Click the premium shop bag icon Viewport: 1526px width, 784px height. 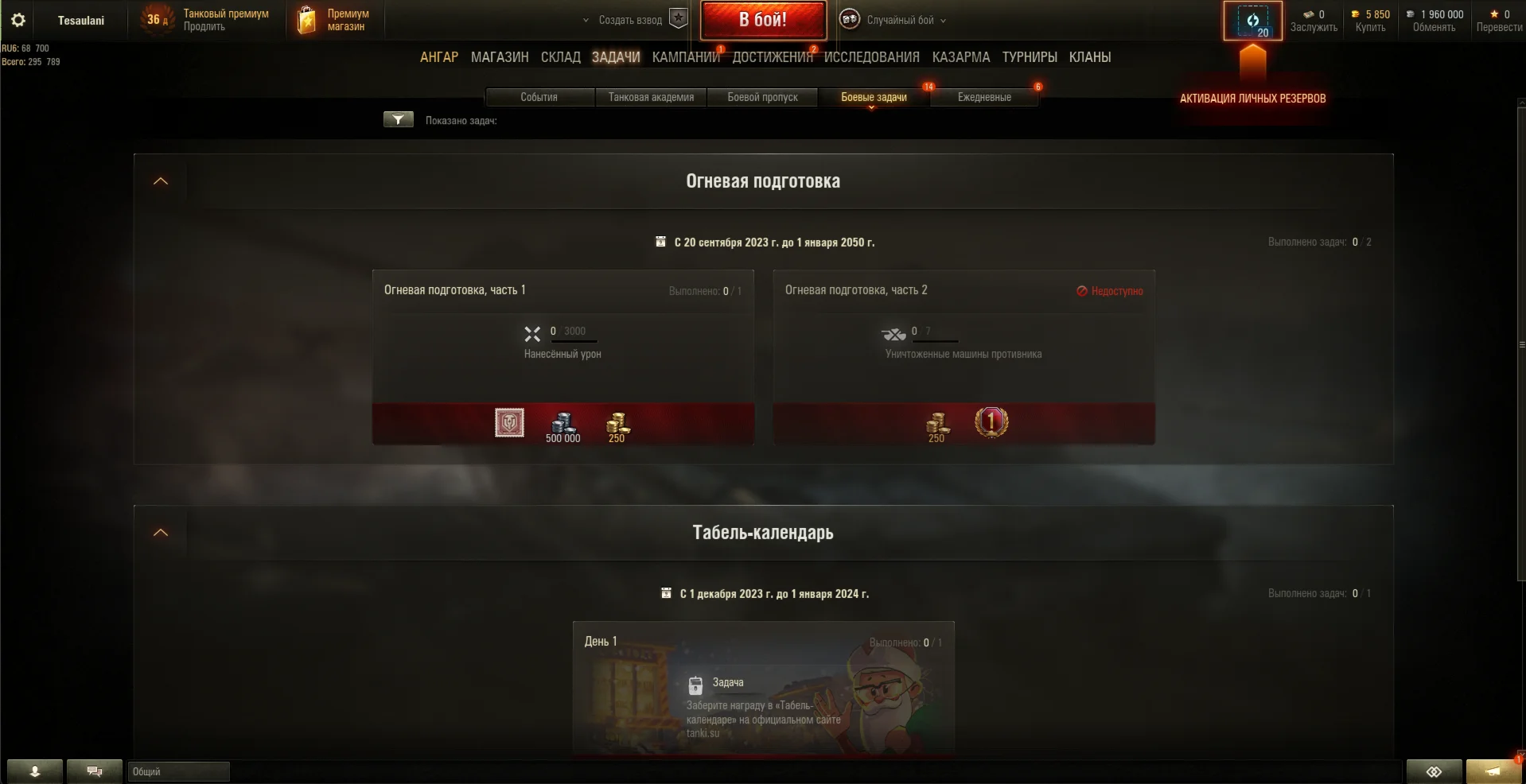tap(306, 20)
